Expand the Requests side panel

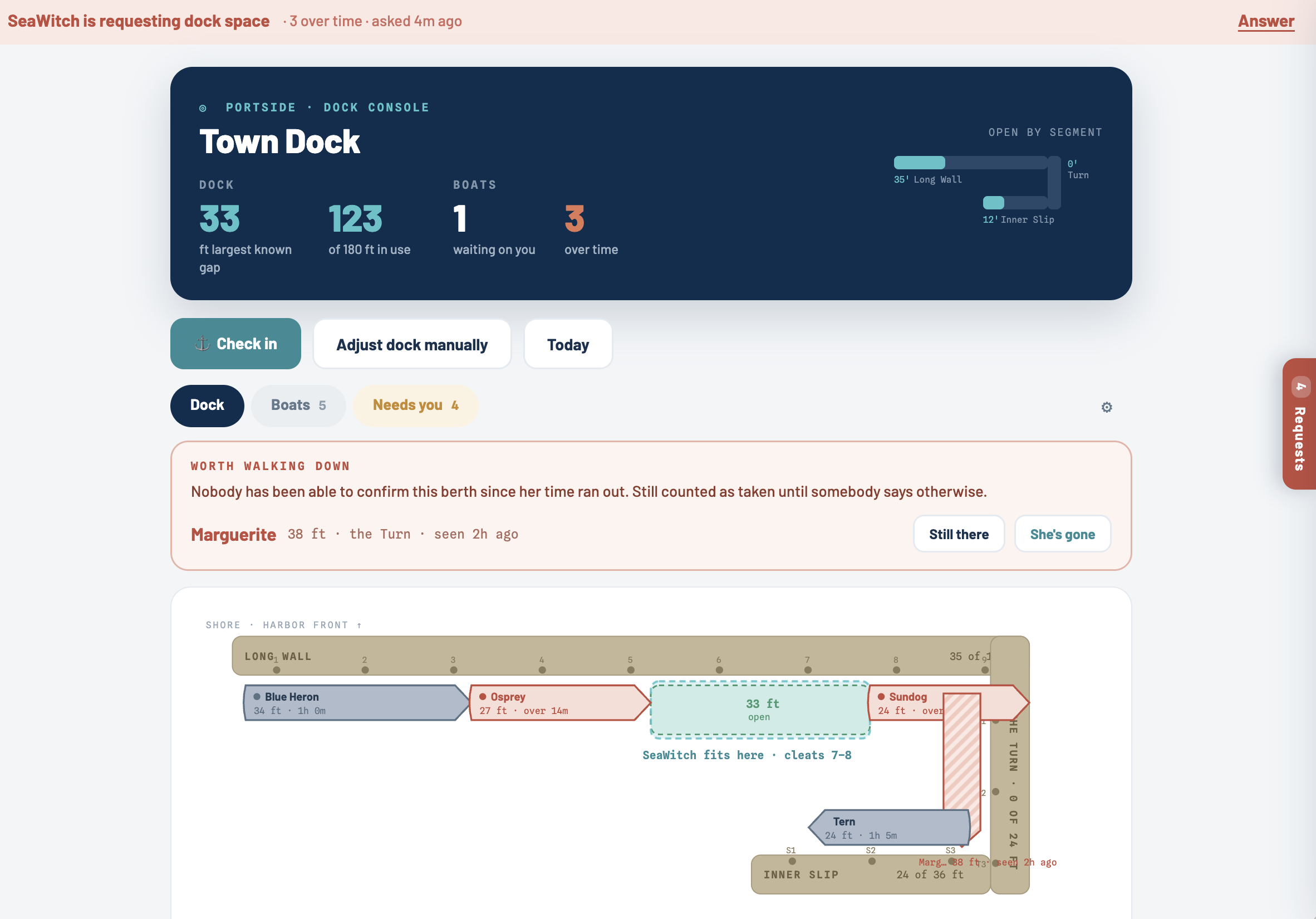coord(1299,424)
